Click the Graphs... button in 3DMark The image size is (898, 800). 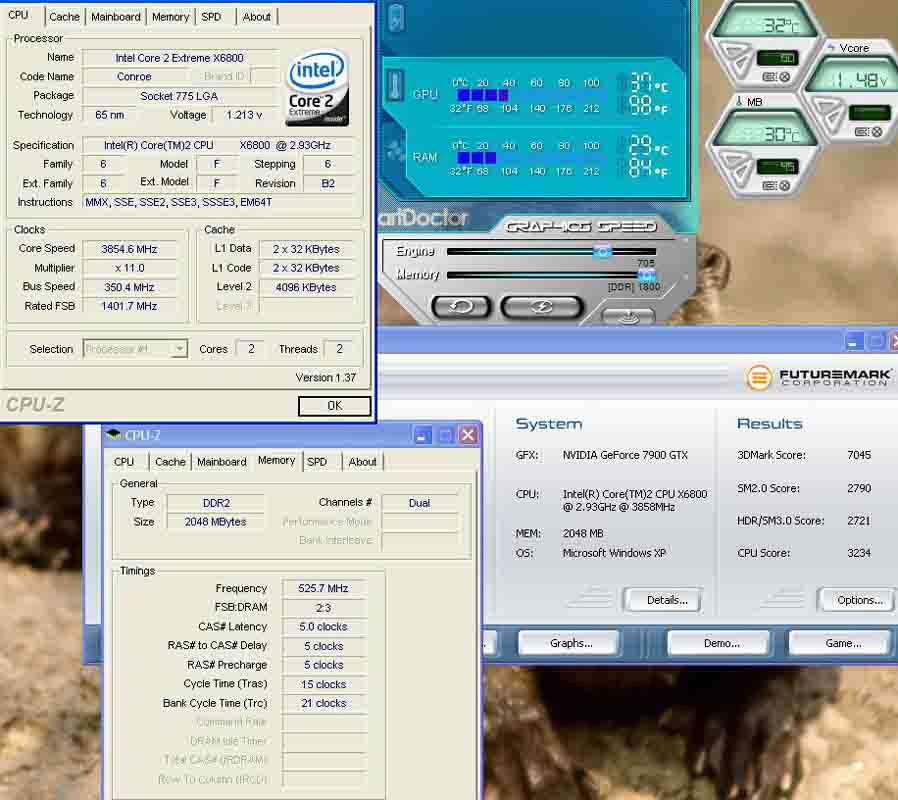coord(569,643)
